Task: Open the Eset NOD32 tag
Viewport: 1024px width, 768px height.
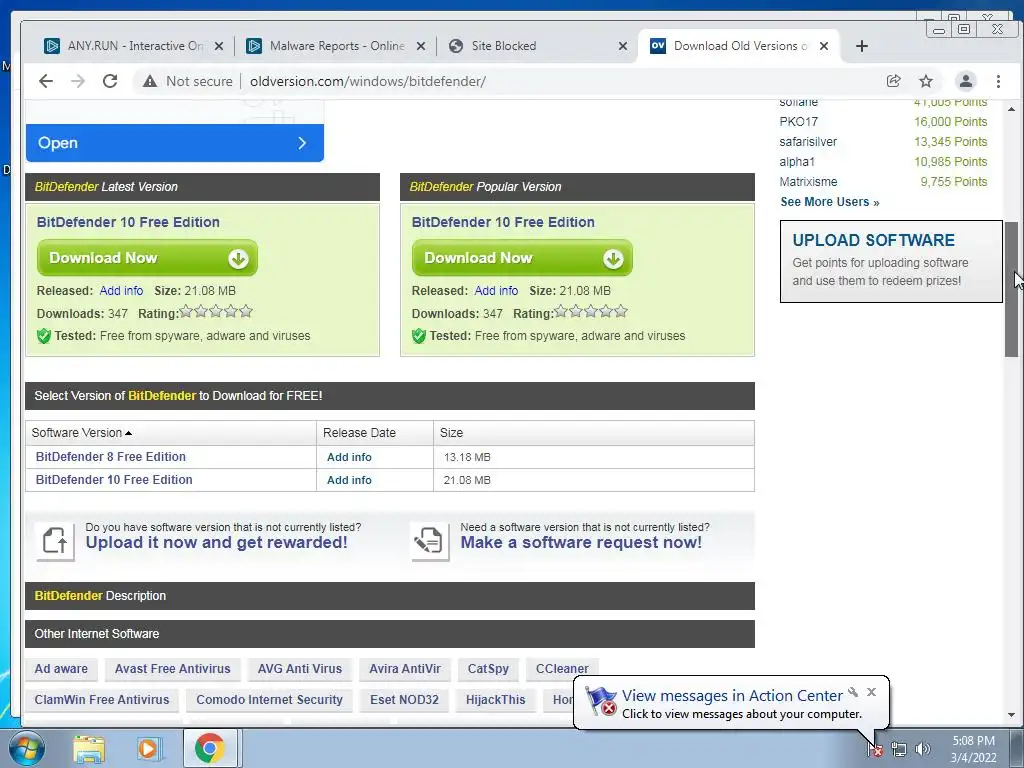Action: pos(404,699)
